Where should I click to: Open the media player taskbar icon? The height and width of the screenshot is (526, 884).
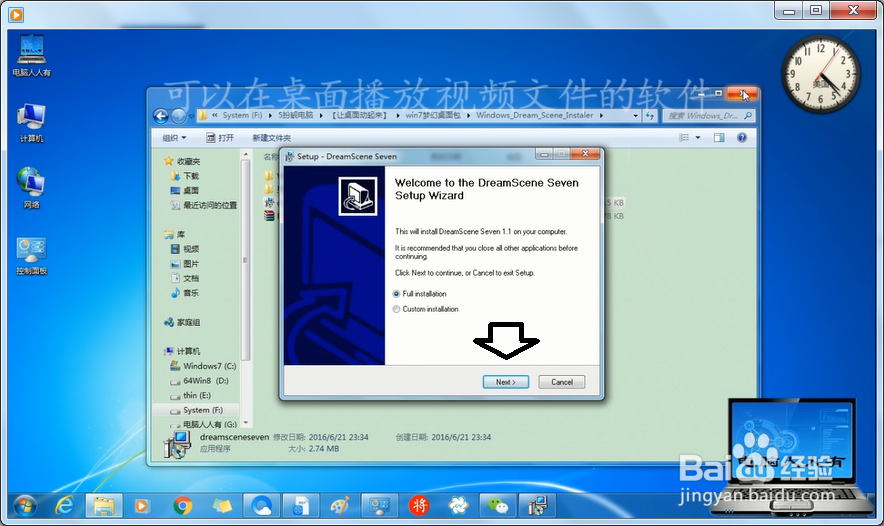(x=141, y=506)
